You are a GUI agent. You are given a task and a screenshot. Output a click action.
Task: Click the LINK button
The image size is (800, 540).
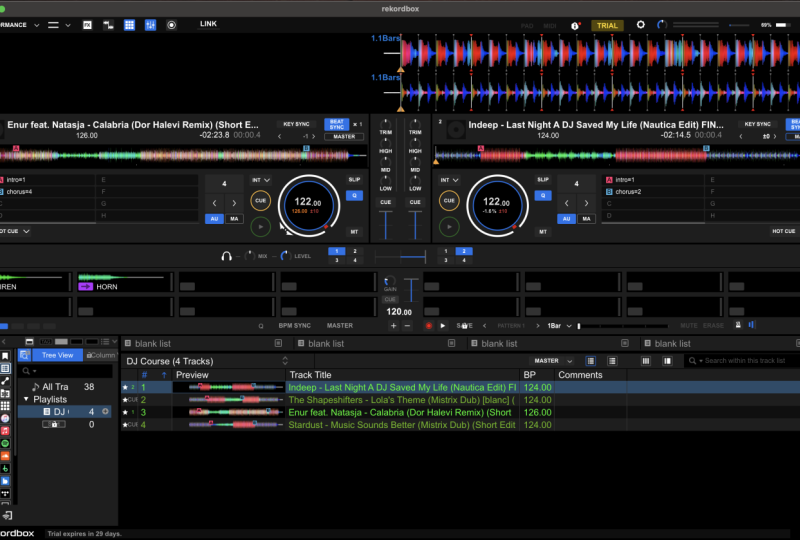coord(208,24)
